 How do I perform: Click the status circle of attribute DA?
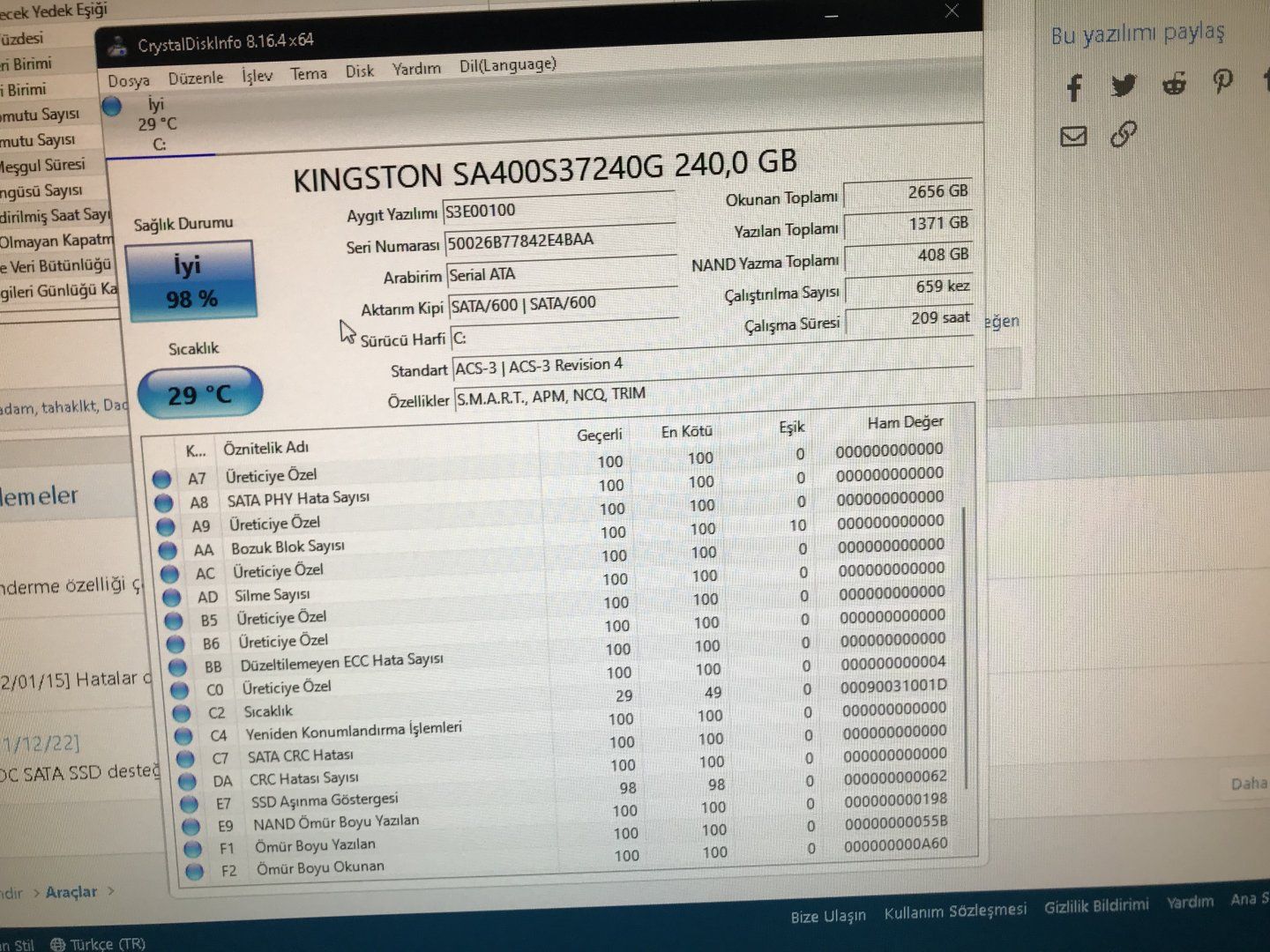point(187,782)
